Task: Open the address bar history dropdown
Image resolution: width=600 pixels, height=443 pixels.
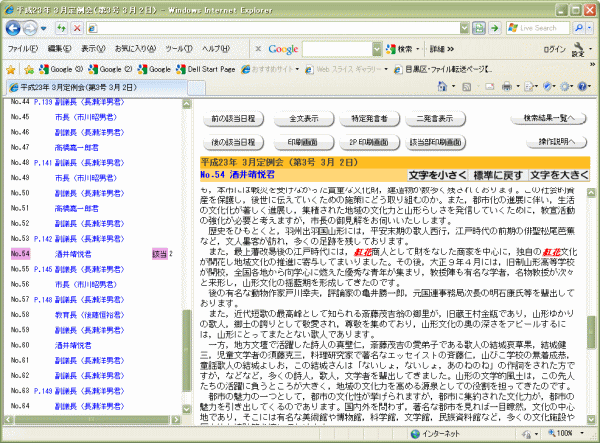Action: pyautogui.click(x=465, y=28)
